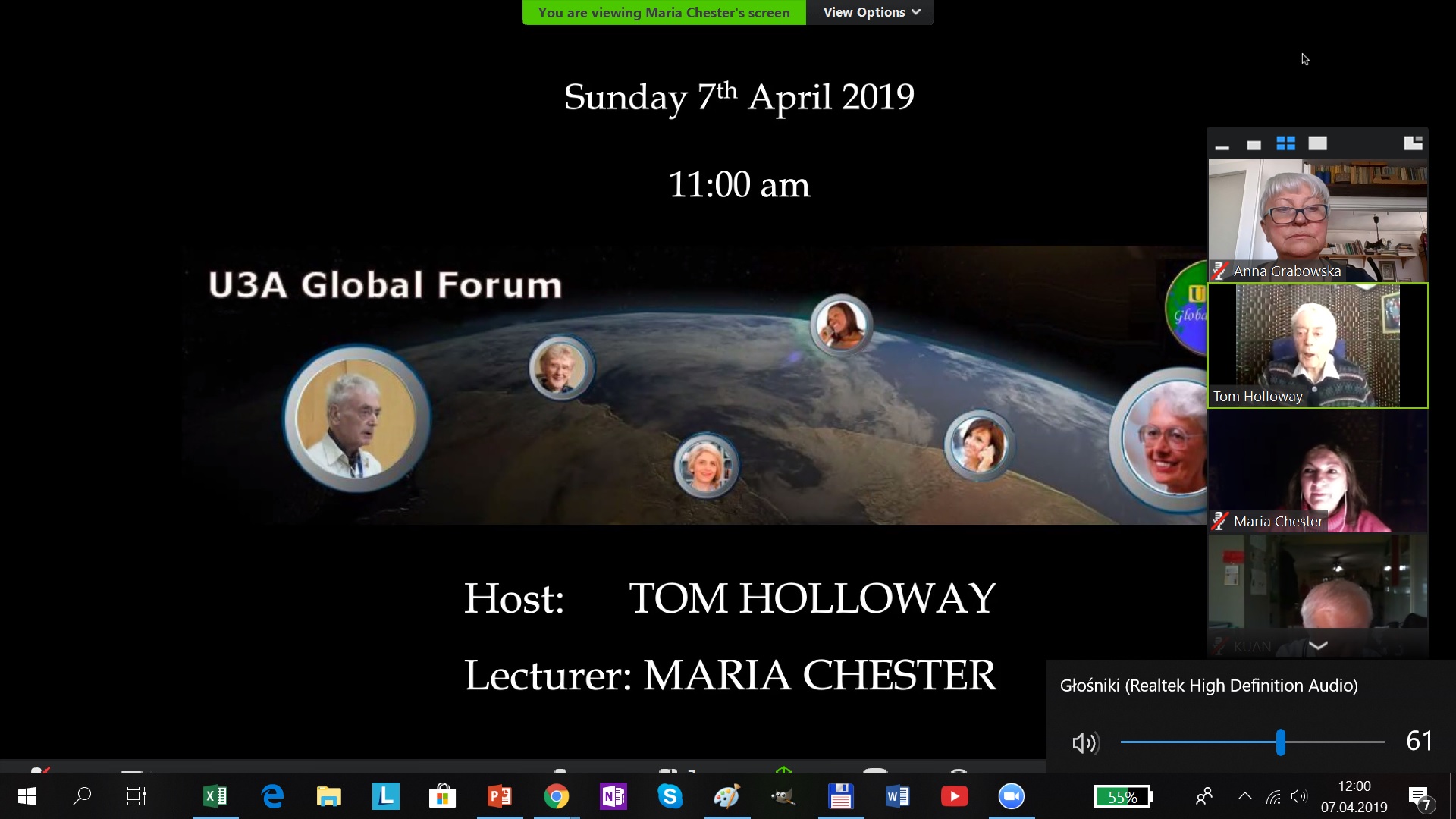
Task: Click the 55% battery indicator
Action: click(x=1123, y=796)
